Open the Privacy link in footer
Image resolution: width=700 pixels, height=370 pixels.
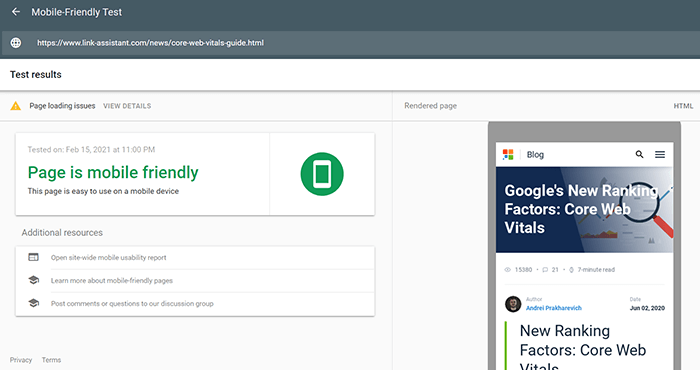coord(21,360)
